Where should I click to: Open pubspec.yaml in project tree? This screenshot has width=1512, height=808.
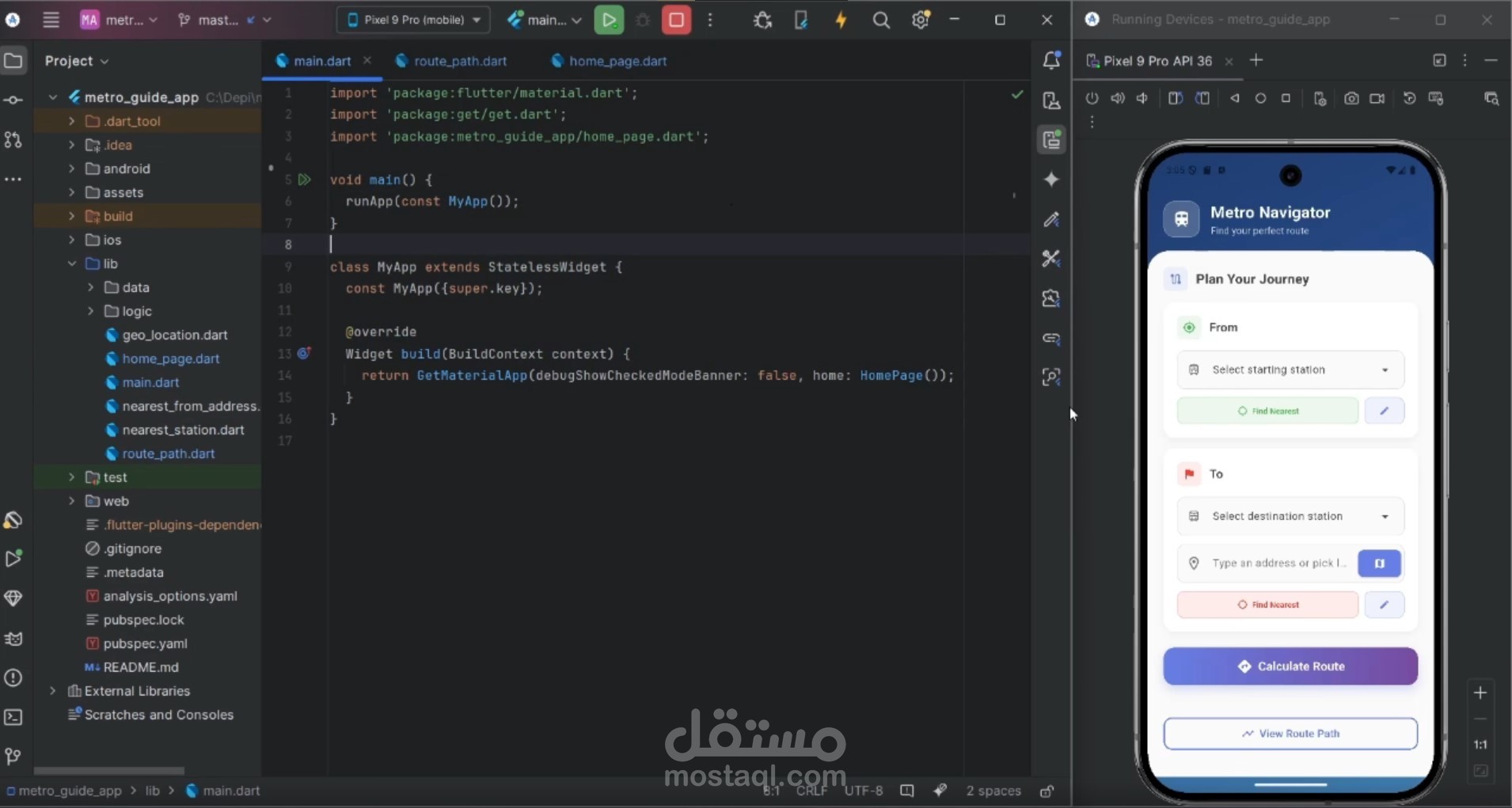(x=145, y=643)
